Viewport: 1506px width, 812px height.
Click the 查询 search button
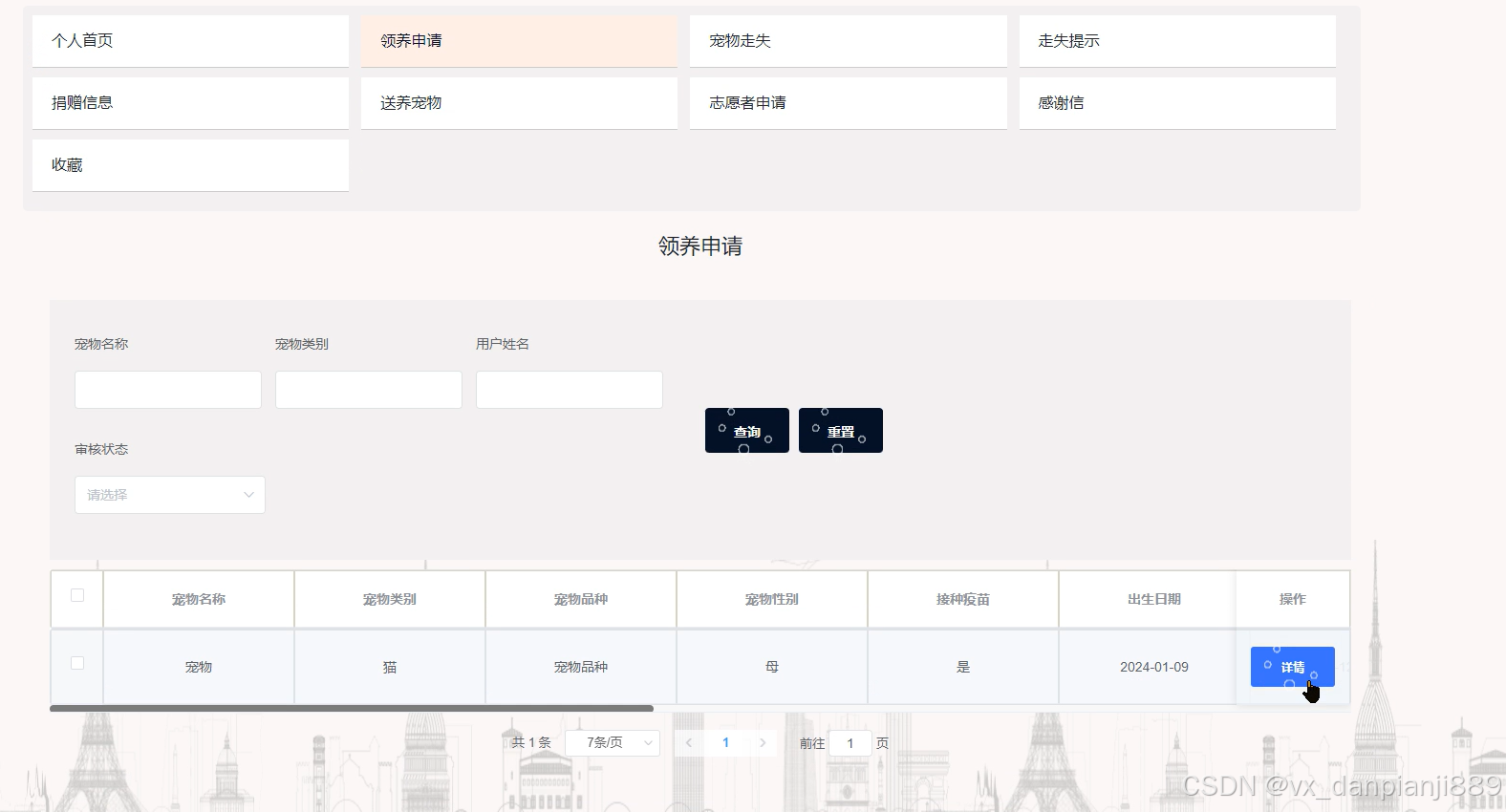[747, 431]
